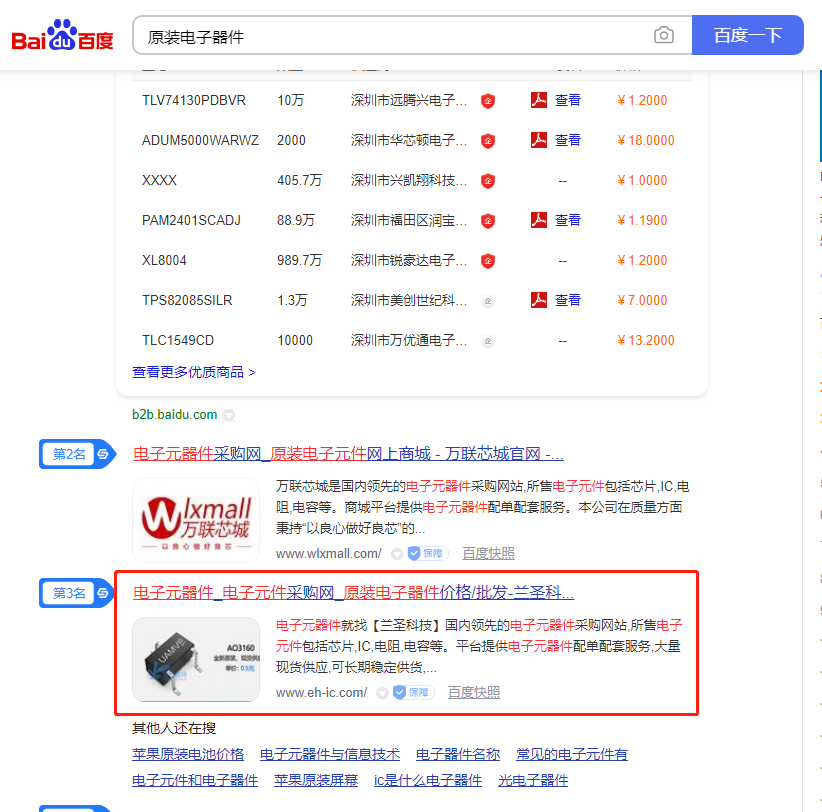This screenshot has height=812, width=822.
Task: Click the 百度一下 search button
Action: (x=748, y=35)
